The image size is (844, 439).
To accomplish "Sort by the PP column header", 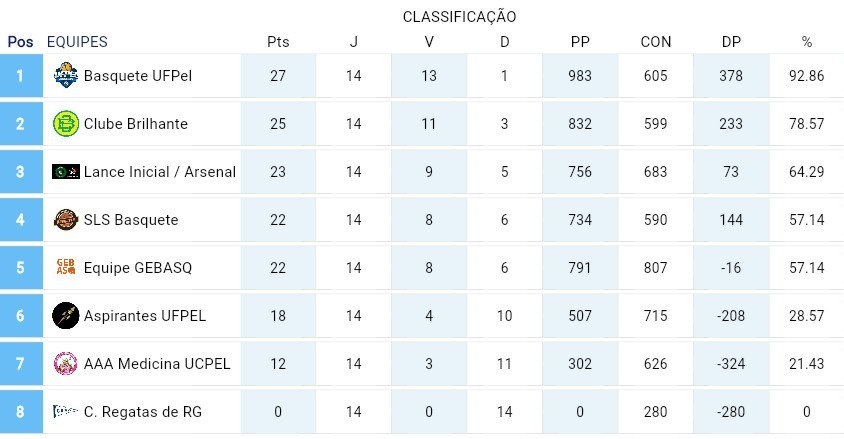I will (580, 42).
